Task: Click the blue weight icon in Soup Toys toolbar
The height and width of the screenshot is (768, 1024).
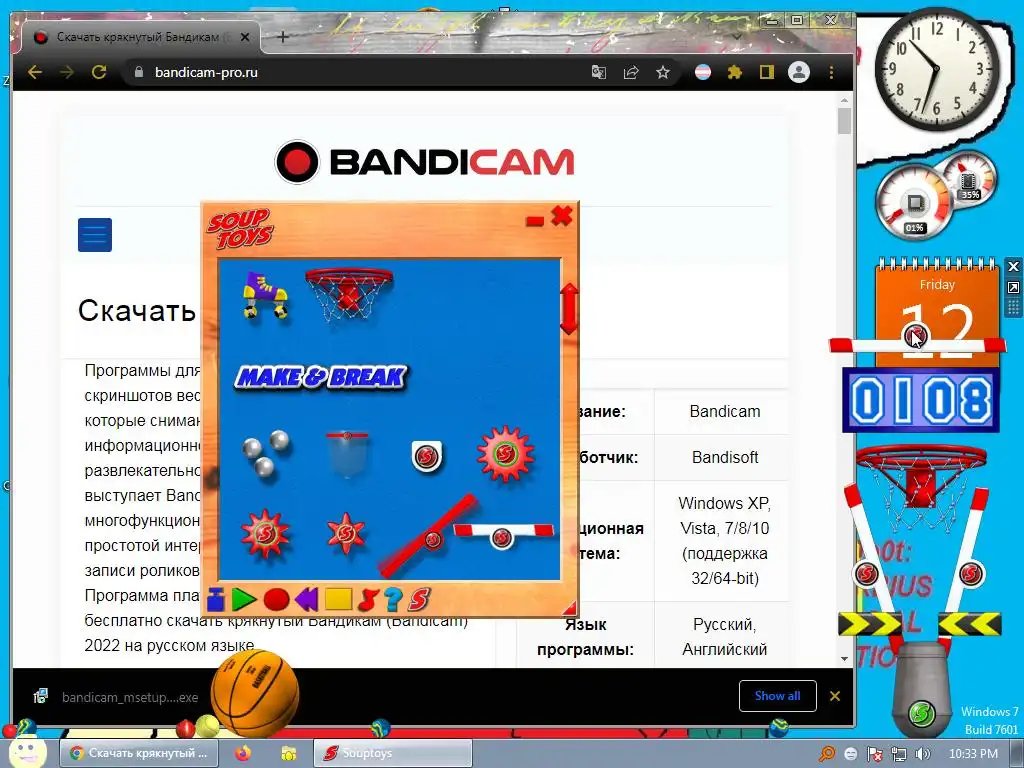Action: tap(216, 599)
